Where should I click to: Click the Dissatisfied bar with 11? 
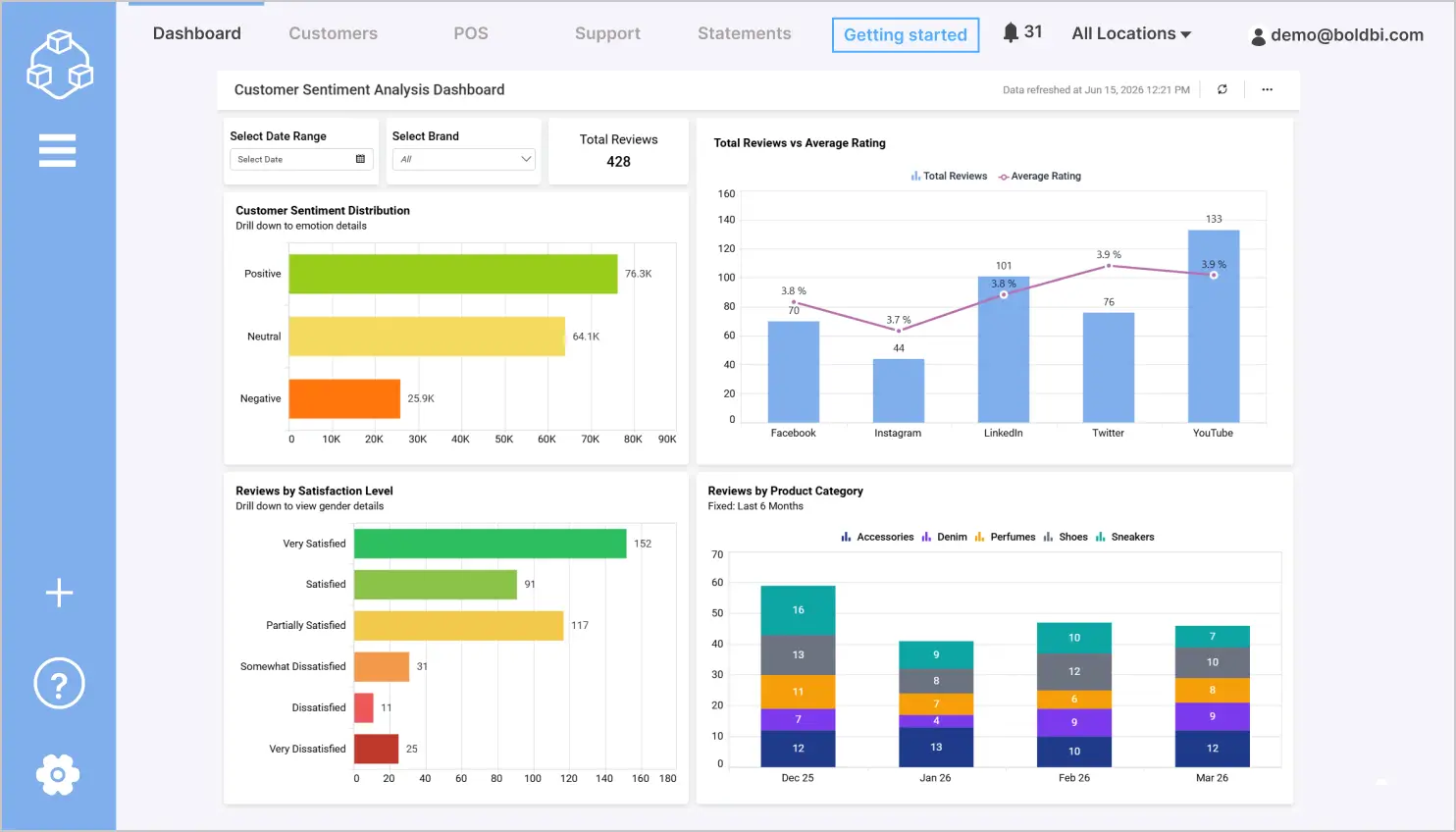pyautogui.click(x=364, y=707)
